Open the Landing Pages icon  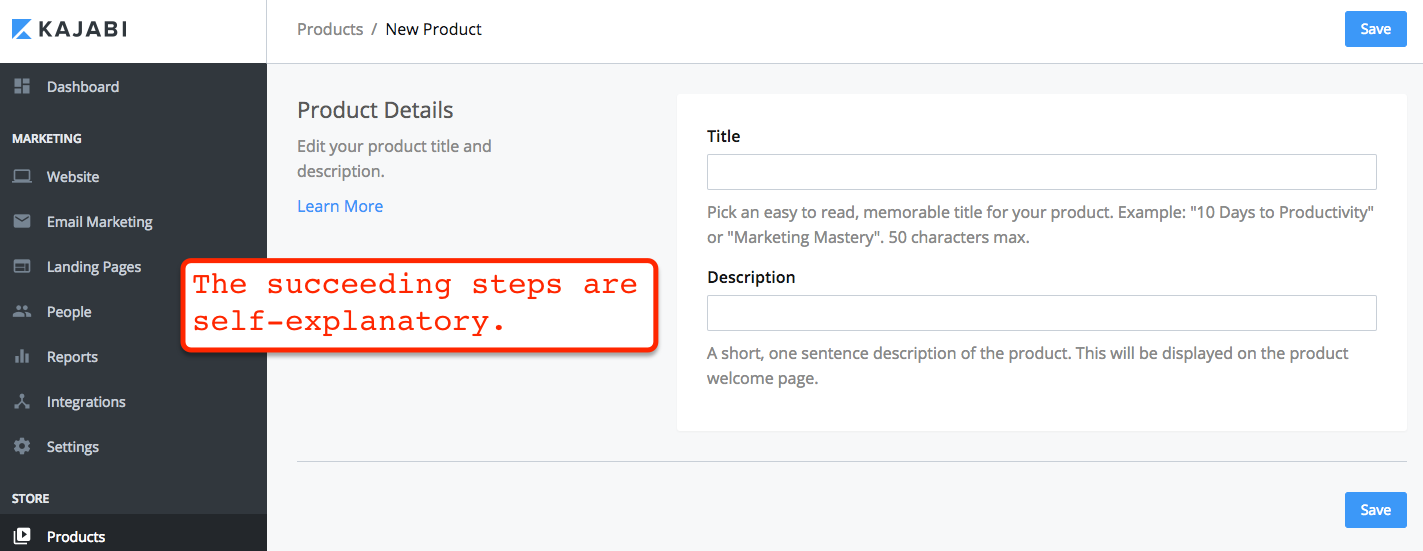(22, 266)
